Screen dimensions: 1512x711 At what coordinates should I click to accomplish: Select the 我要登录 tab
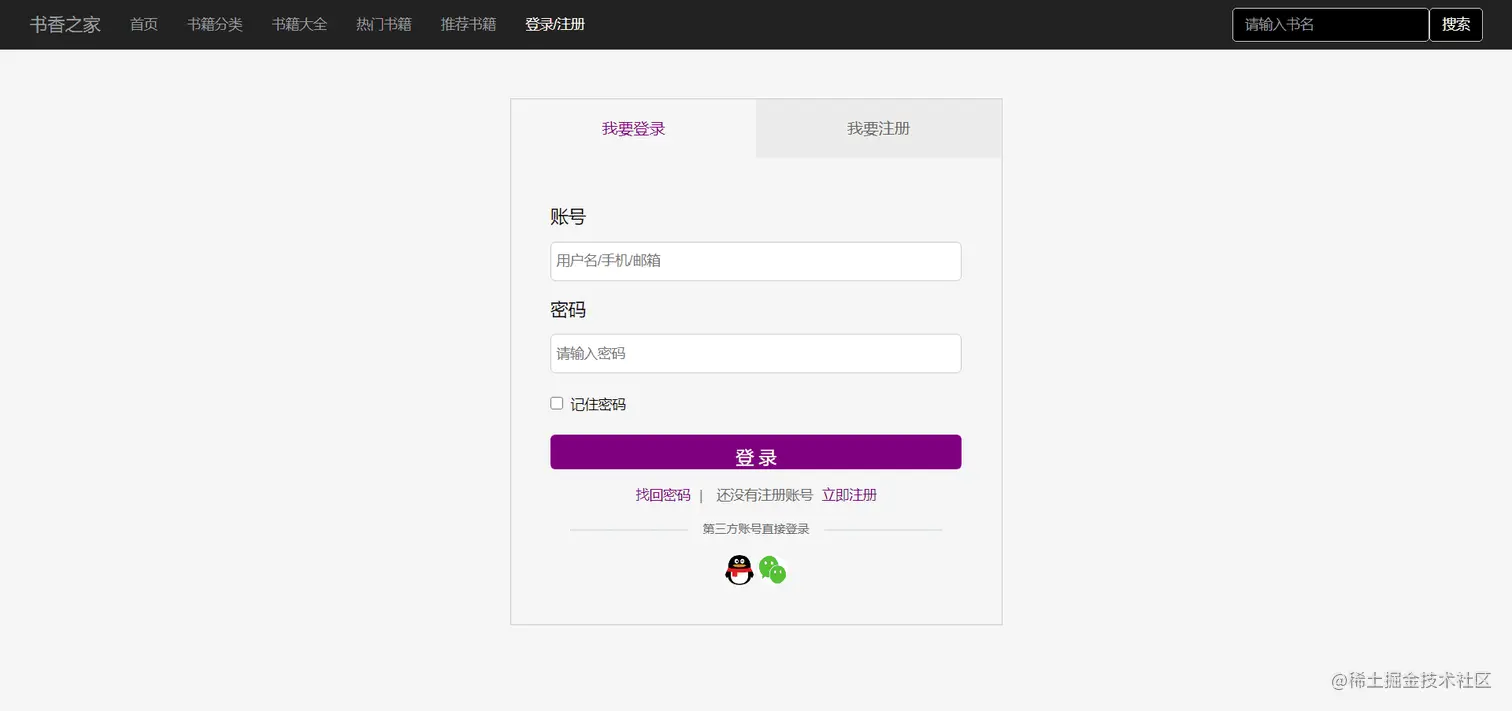tap(633, 128)
